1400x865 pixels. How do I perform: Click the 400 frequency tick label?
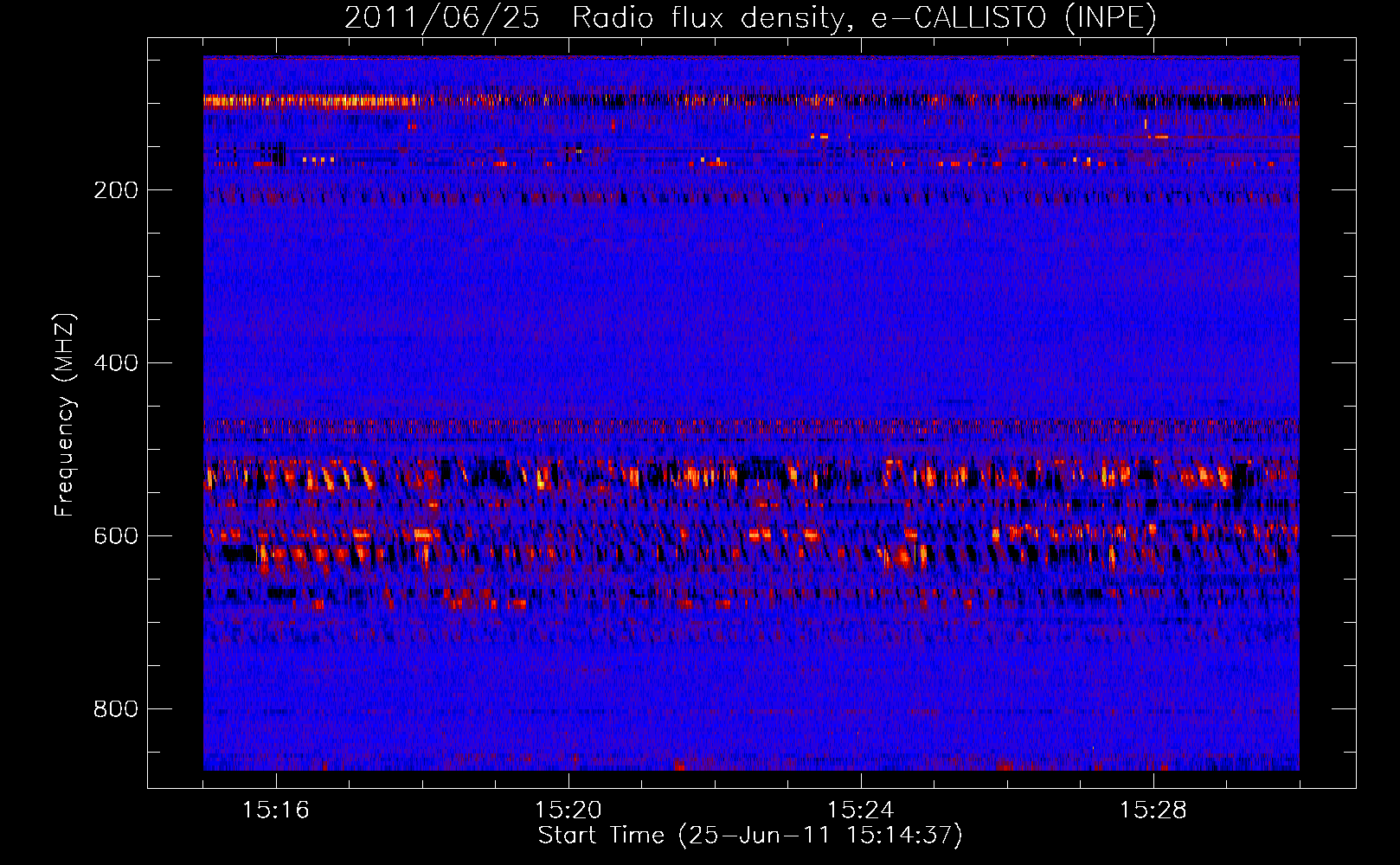point(116,363)
